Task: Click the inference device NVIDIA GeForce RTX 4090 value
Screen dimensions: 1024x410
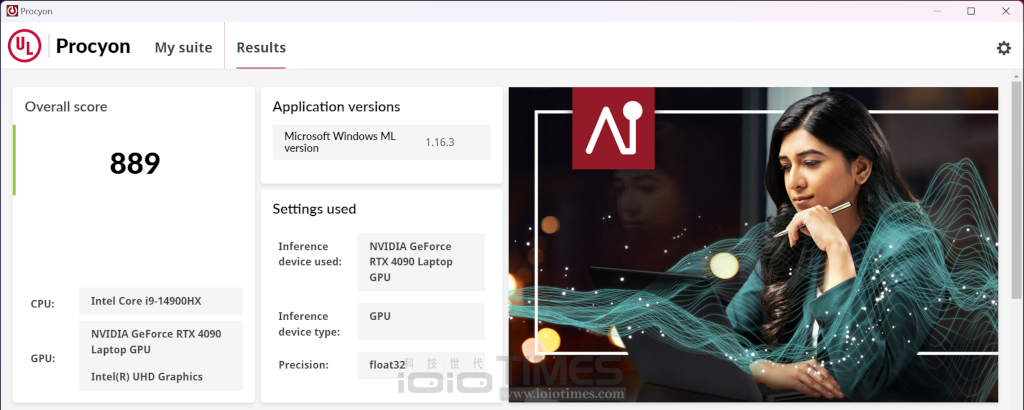Action: [x=421, y=262]
